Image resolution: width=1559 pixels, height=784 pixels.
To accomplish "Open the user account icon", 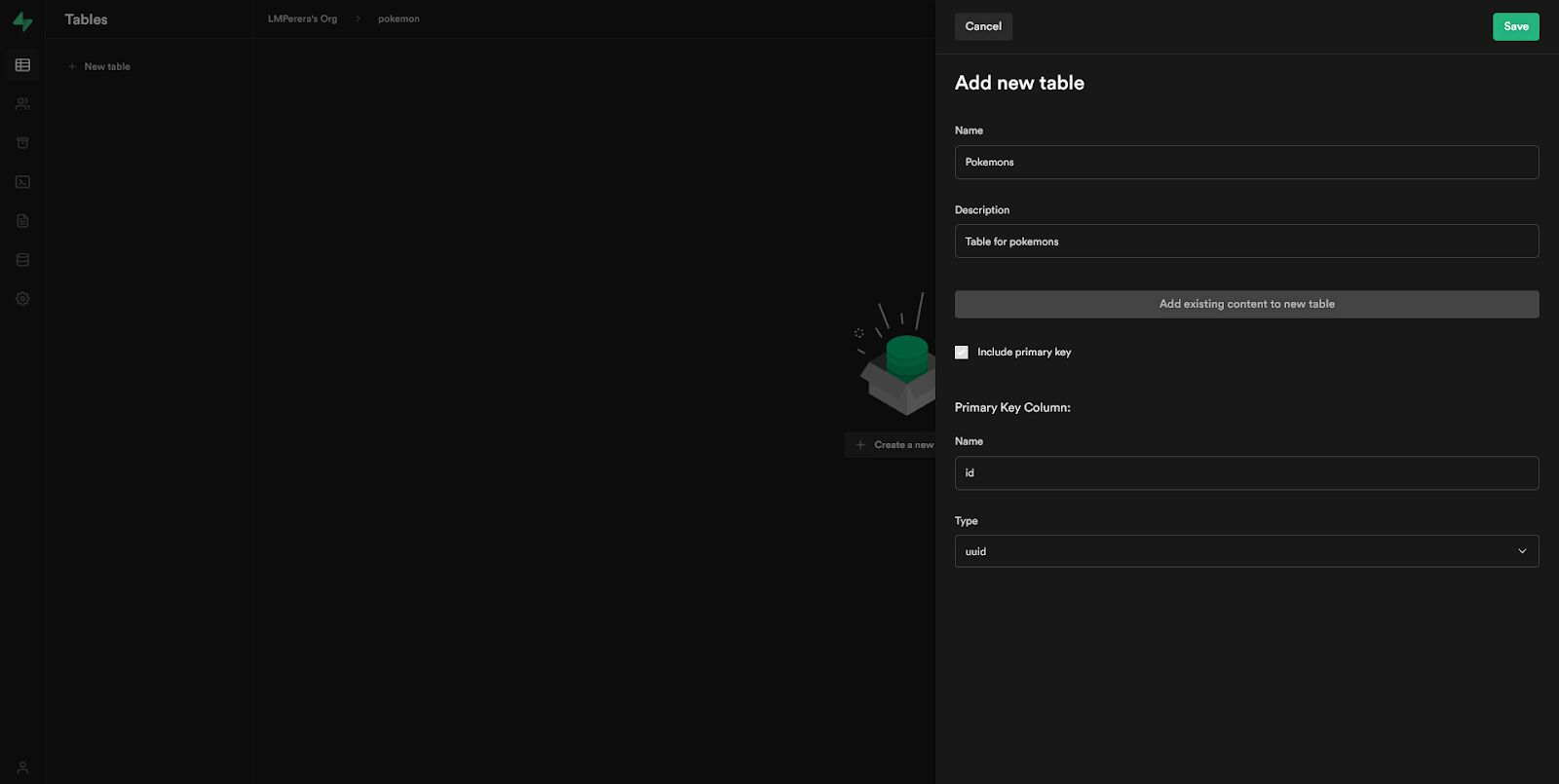I will click(x=22, y=767).
